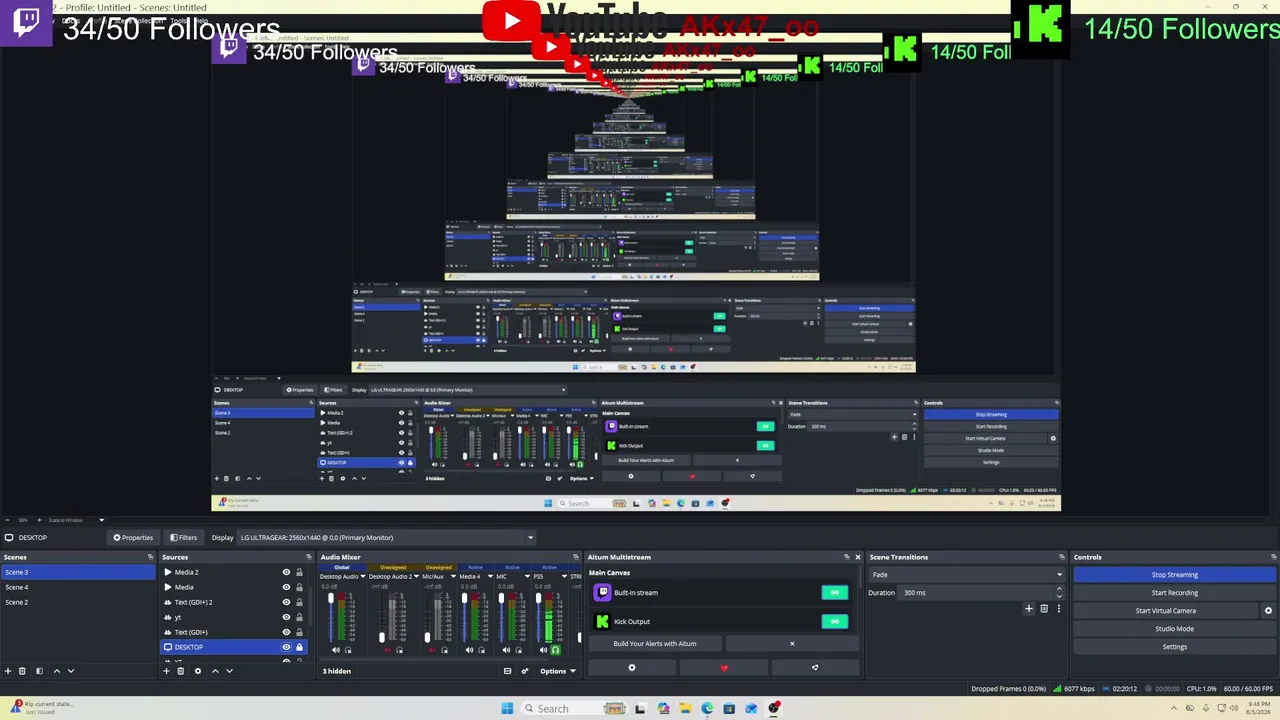
Task: Move the selected source down
Action: point(228,671)
